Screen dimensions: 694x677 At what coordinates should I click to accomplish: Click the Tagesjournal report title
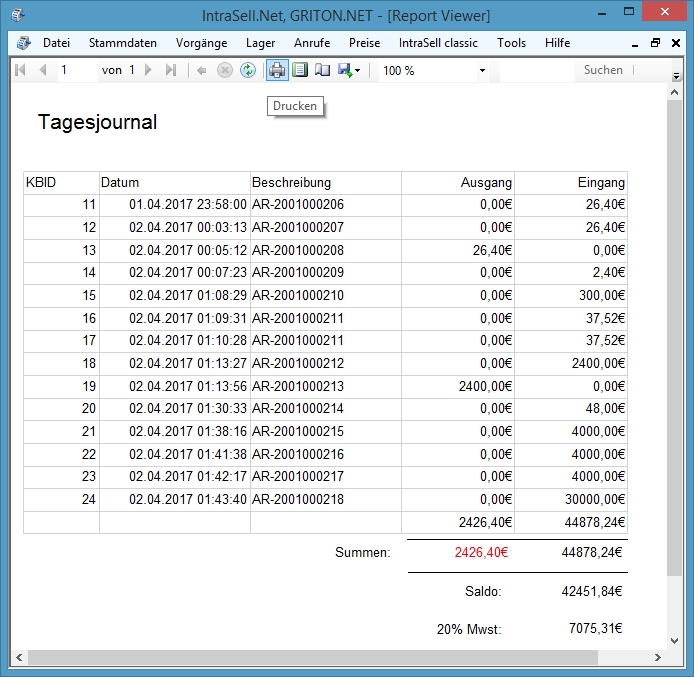point(97,122)
